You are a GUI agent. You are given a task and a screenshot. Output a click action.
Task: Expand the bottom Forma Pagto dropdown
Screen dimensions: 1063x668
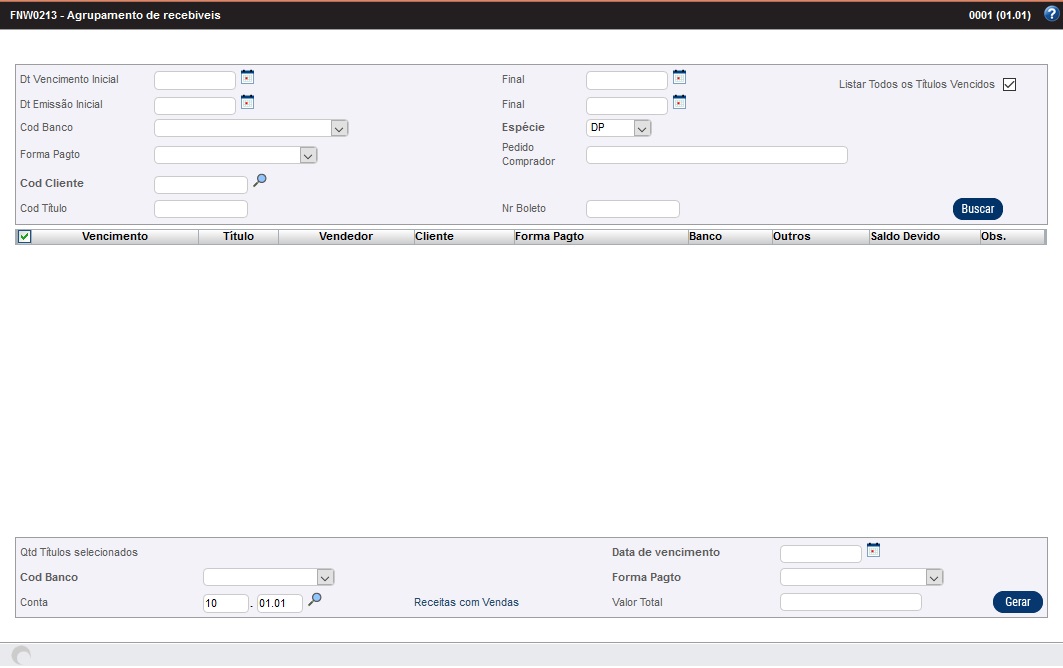tap(934, 577)
